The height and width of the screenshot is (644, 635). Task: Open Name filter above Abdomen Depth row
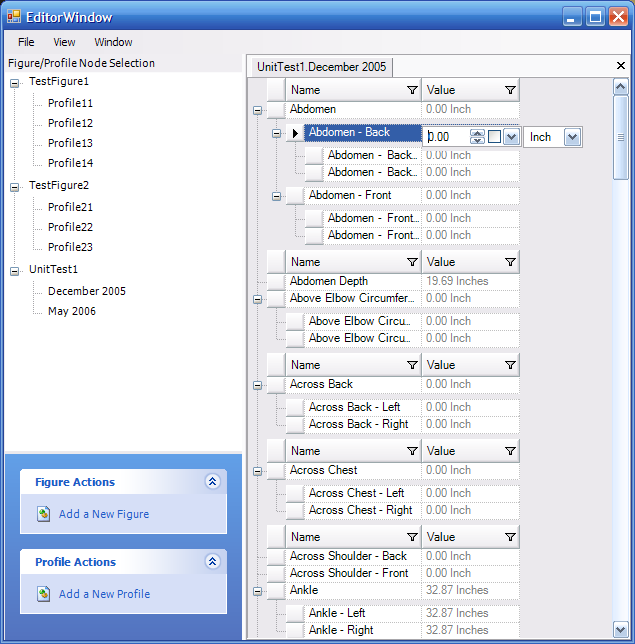[x=412, y=262]
